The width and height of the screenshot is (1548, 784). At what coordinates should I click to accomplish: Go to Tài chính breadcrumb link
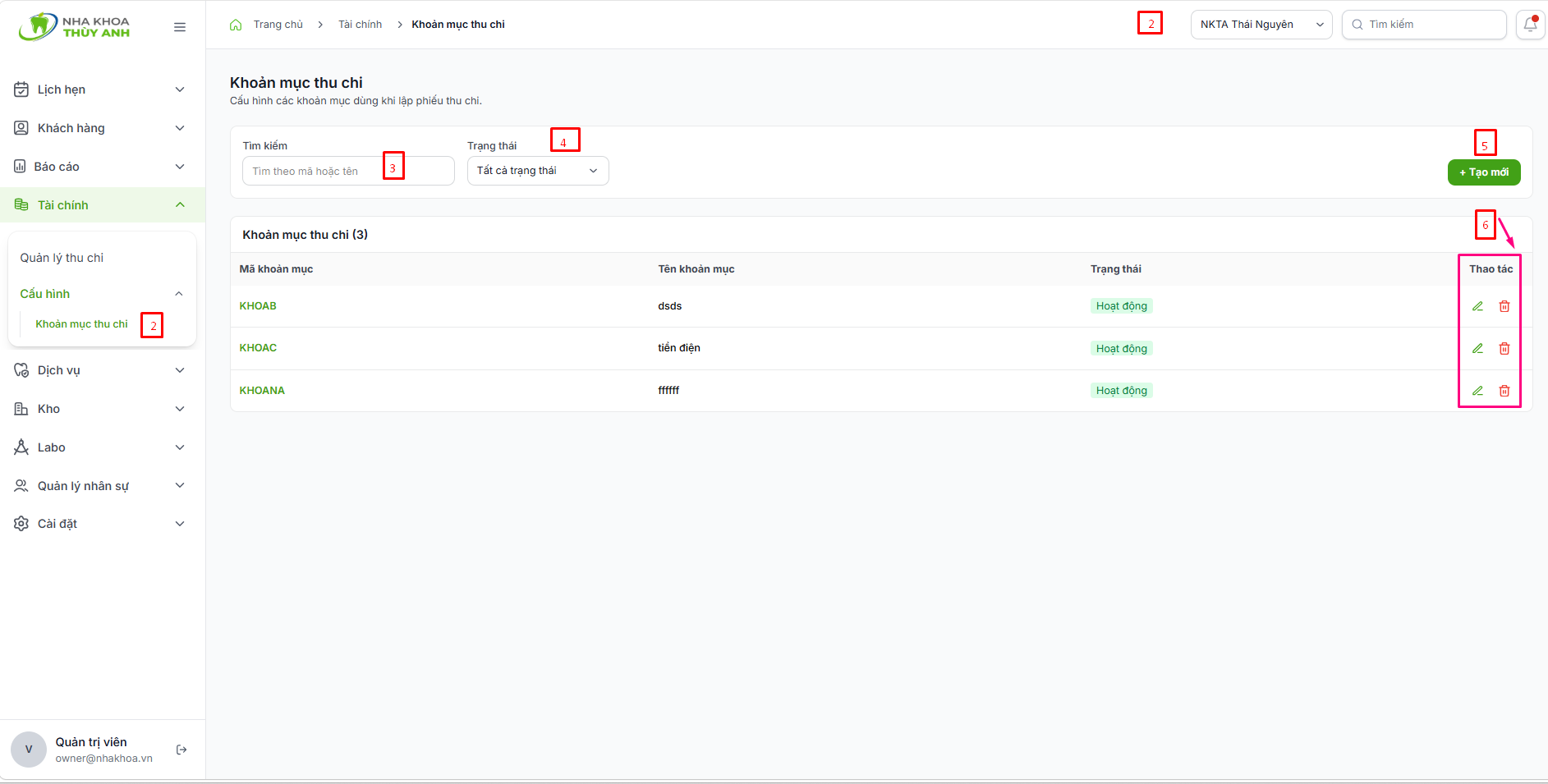pyautogui.click(x=360, y=25)
